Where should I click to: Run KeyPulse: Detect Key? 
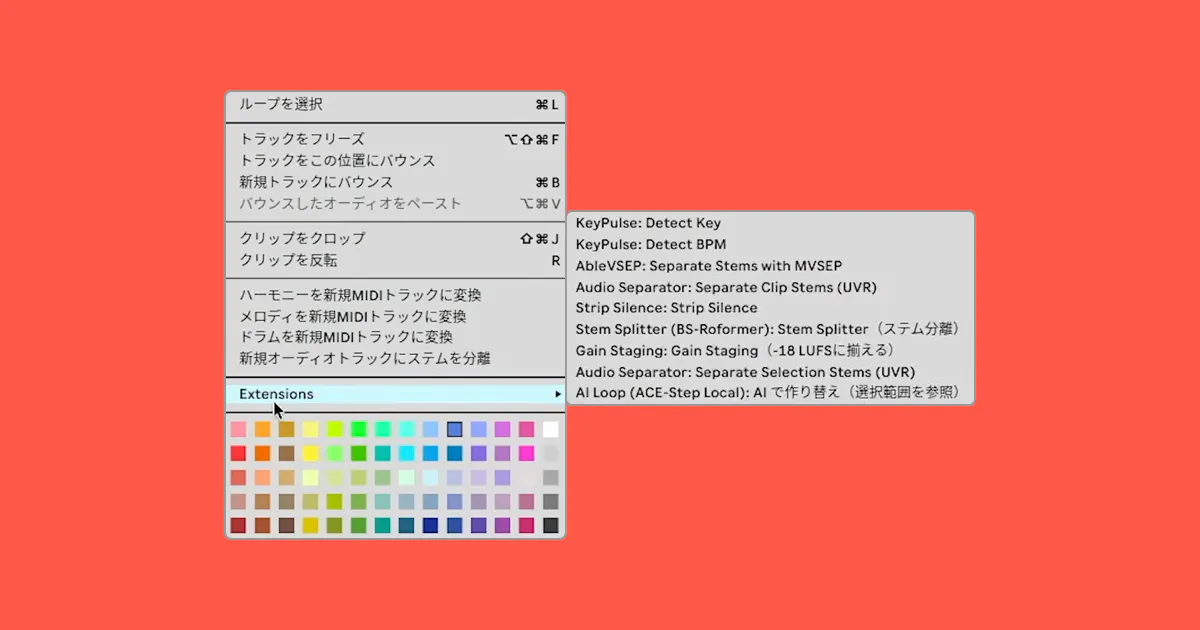tap(770, 223)
